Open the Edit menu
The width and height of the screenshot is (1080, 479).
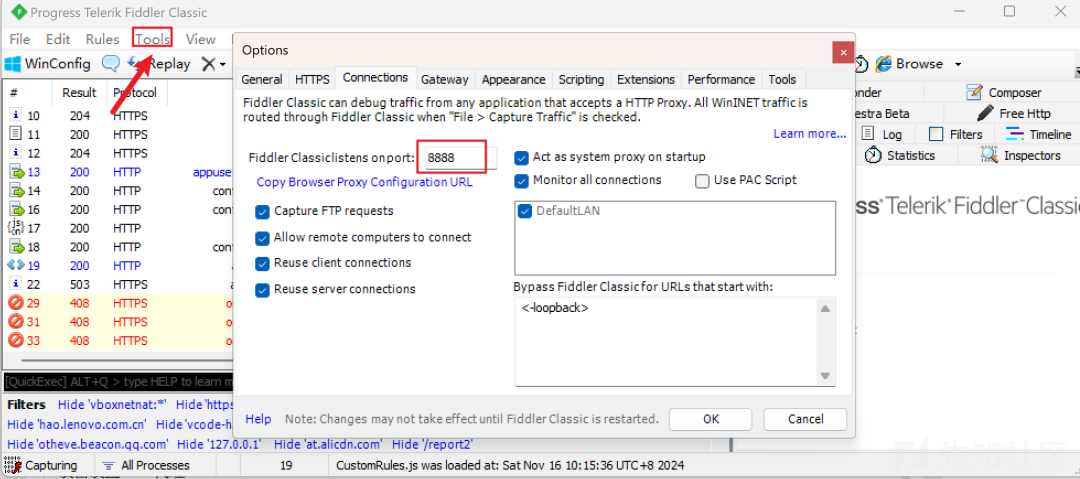tap(58, 39)
